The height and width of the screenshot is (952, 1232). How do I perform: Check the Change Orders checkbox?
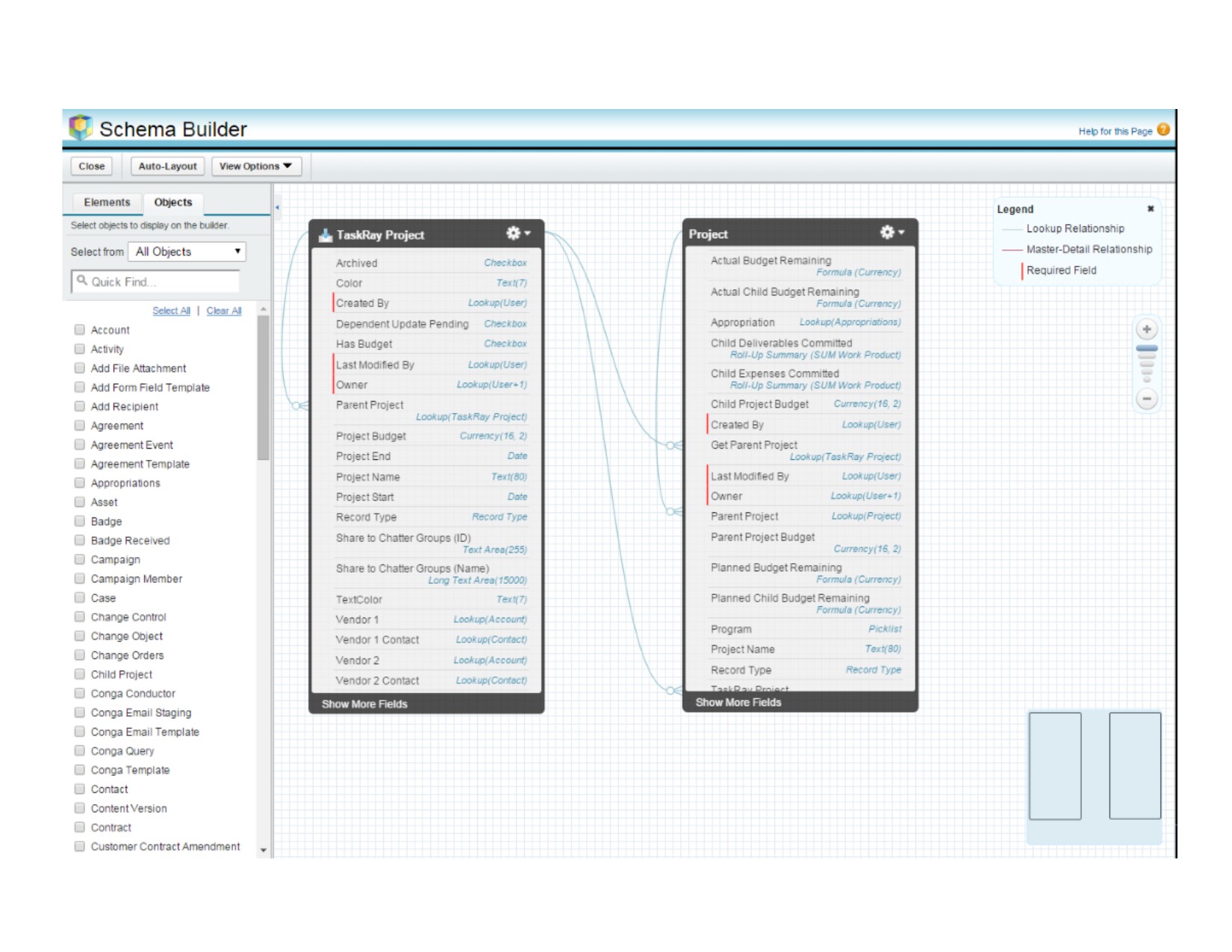(x=79, y=655)
